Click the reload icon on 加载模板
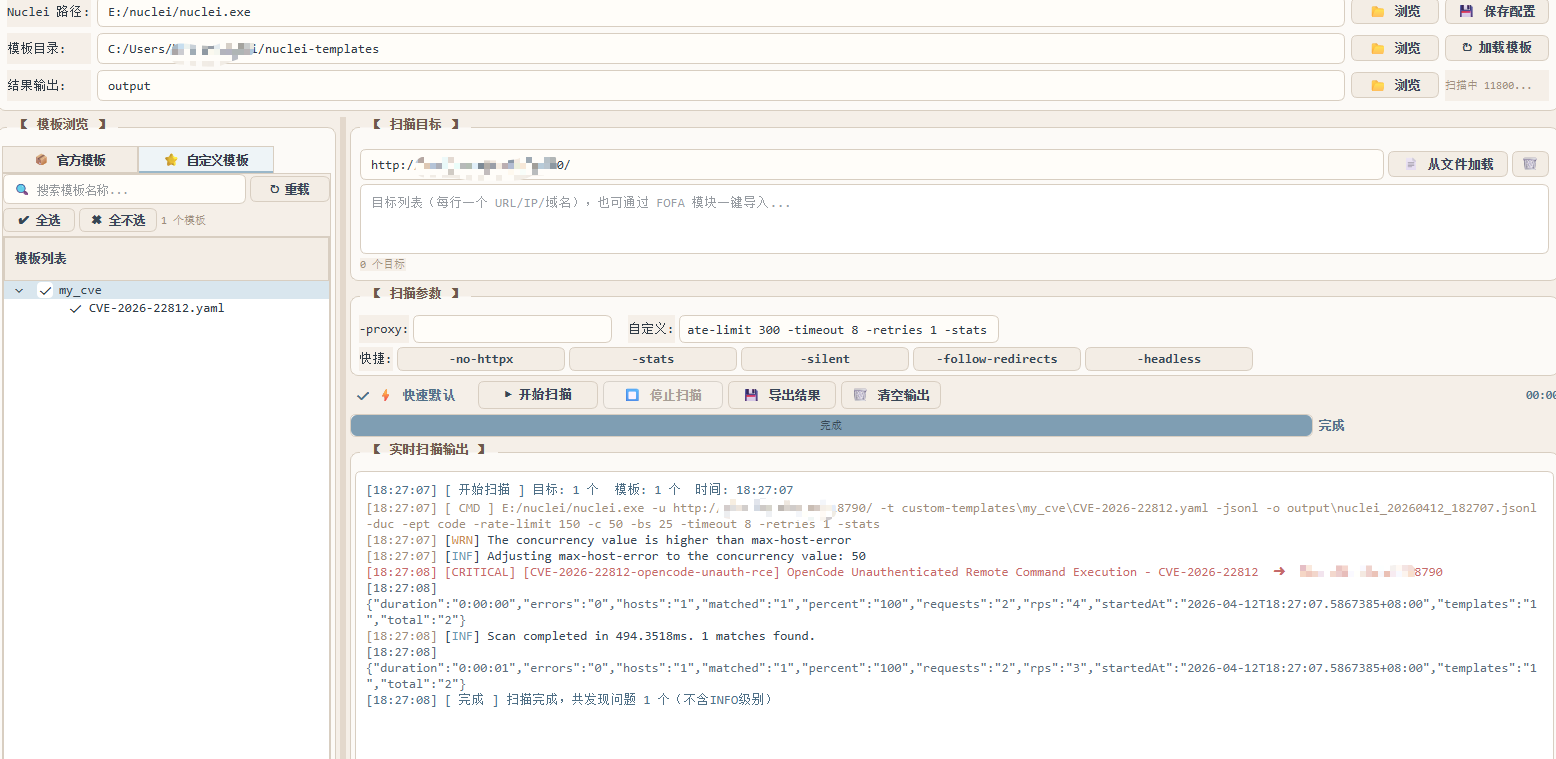Viewport: 1556px width, 759px height. pyautogui.click(x=1466, y=48)
